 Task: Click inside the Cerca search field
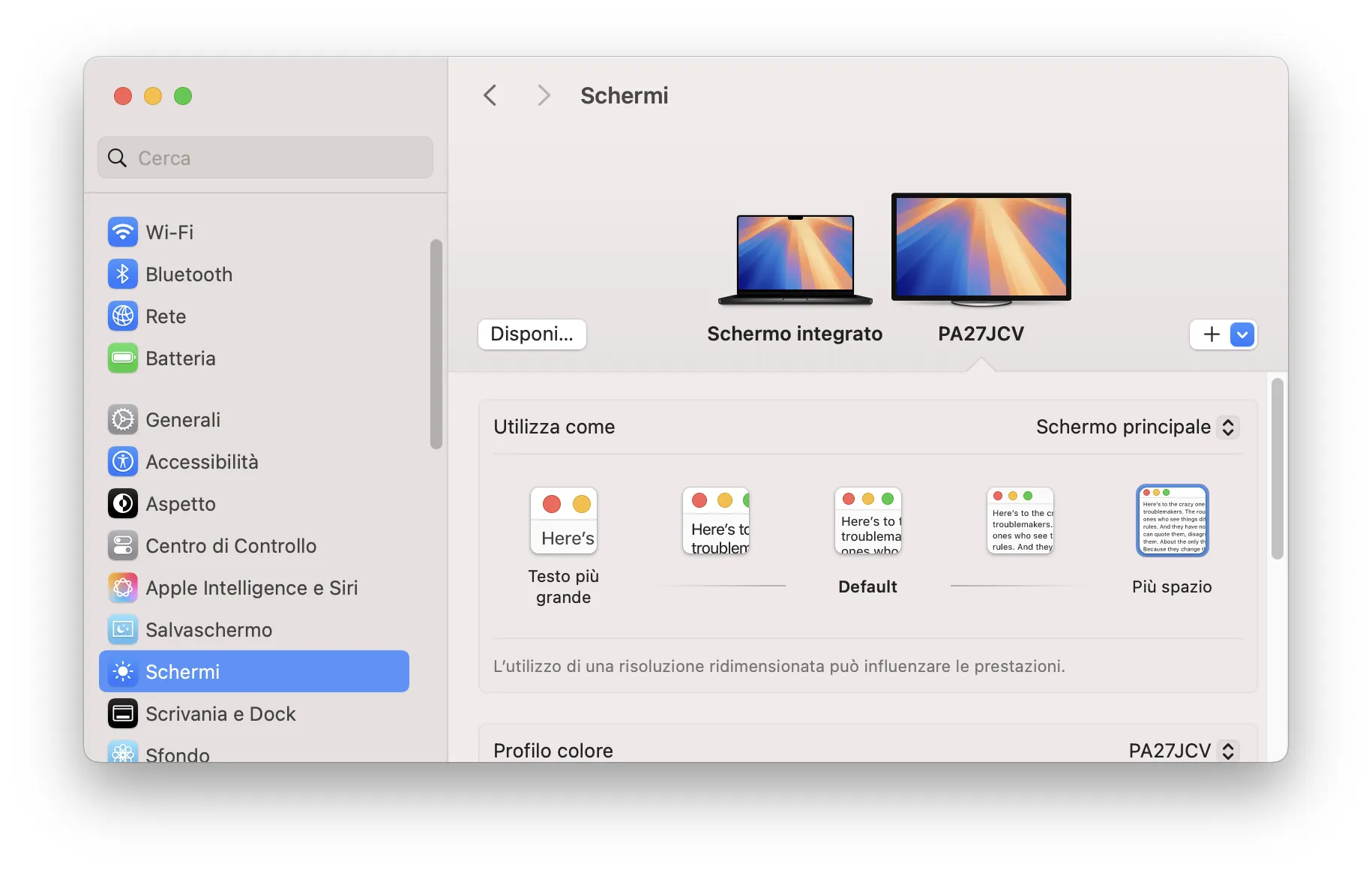265,157
